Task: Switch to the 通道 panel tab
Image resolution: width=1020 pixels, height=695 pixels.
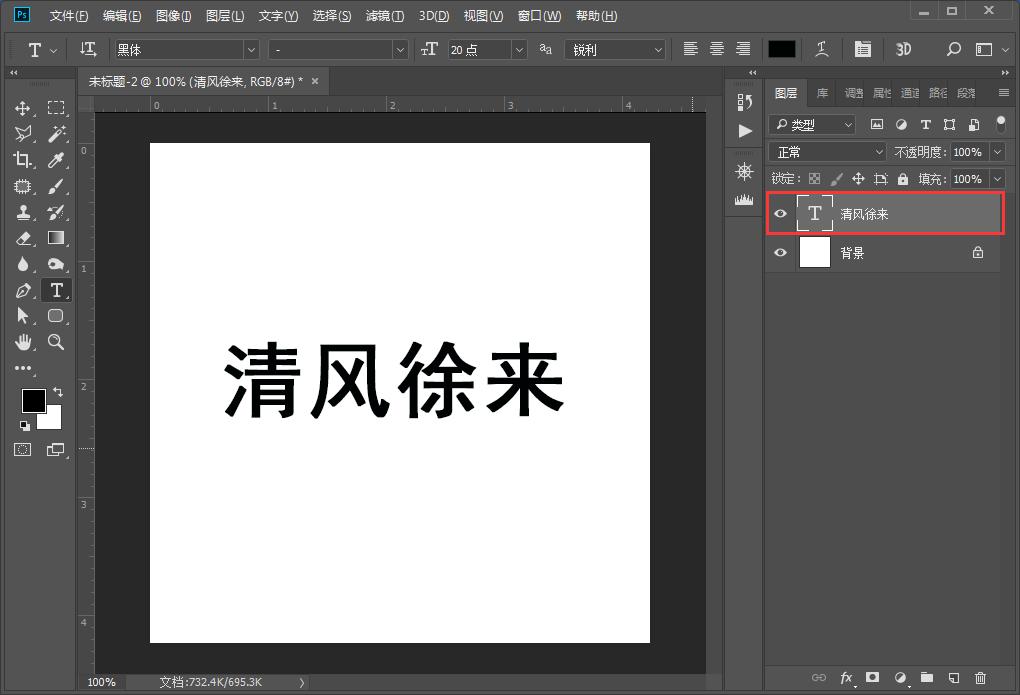Action: [909, 92]
